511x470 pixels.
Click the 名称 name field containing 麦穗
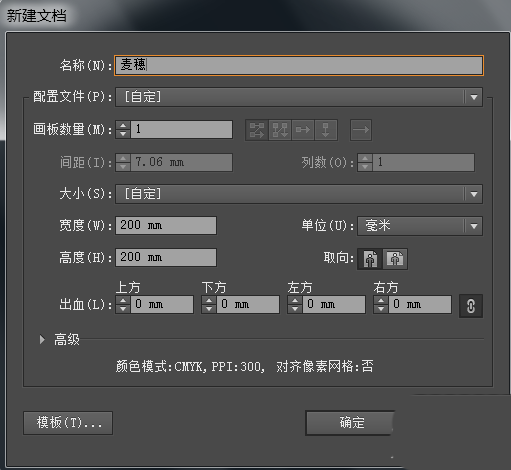tap(299, 65)
